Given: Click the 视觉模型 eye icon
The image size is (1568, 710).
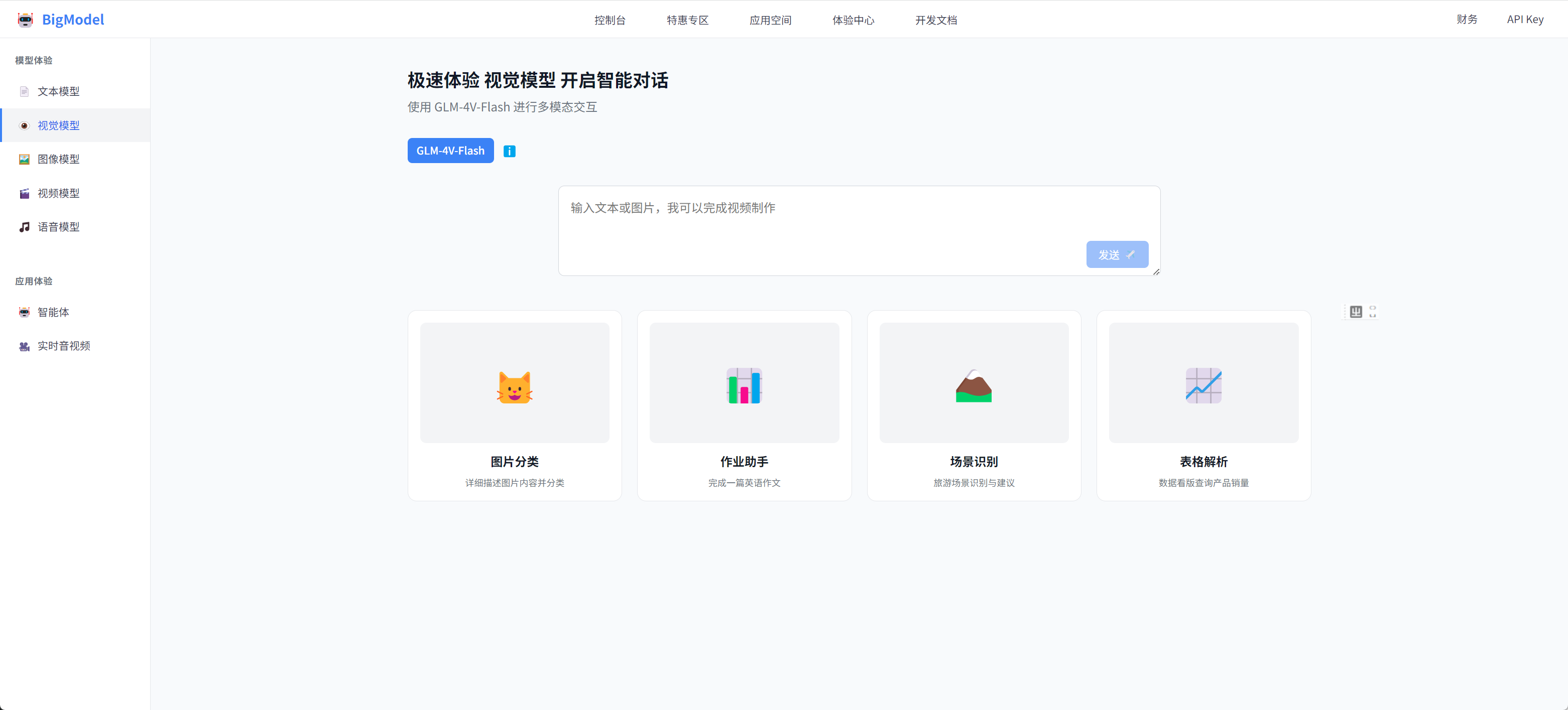Looking at the screenshot, I should (x=24, y=125).
